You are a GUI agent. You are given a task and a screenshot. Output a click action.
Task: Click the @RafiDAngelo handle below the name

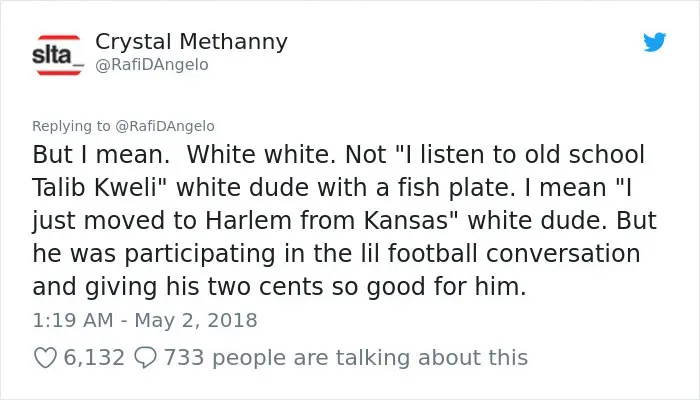[x=152, y=65]
